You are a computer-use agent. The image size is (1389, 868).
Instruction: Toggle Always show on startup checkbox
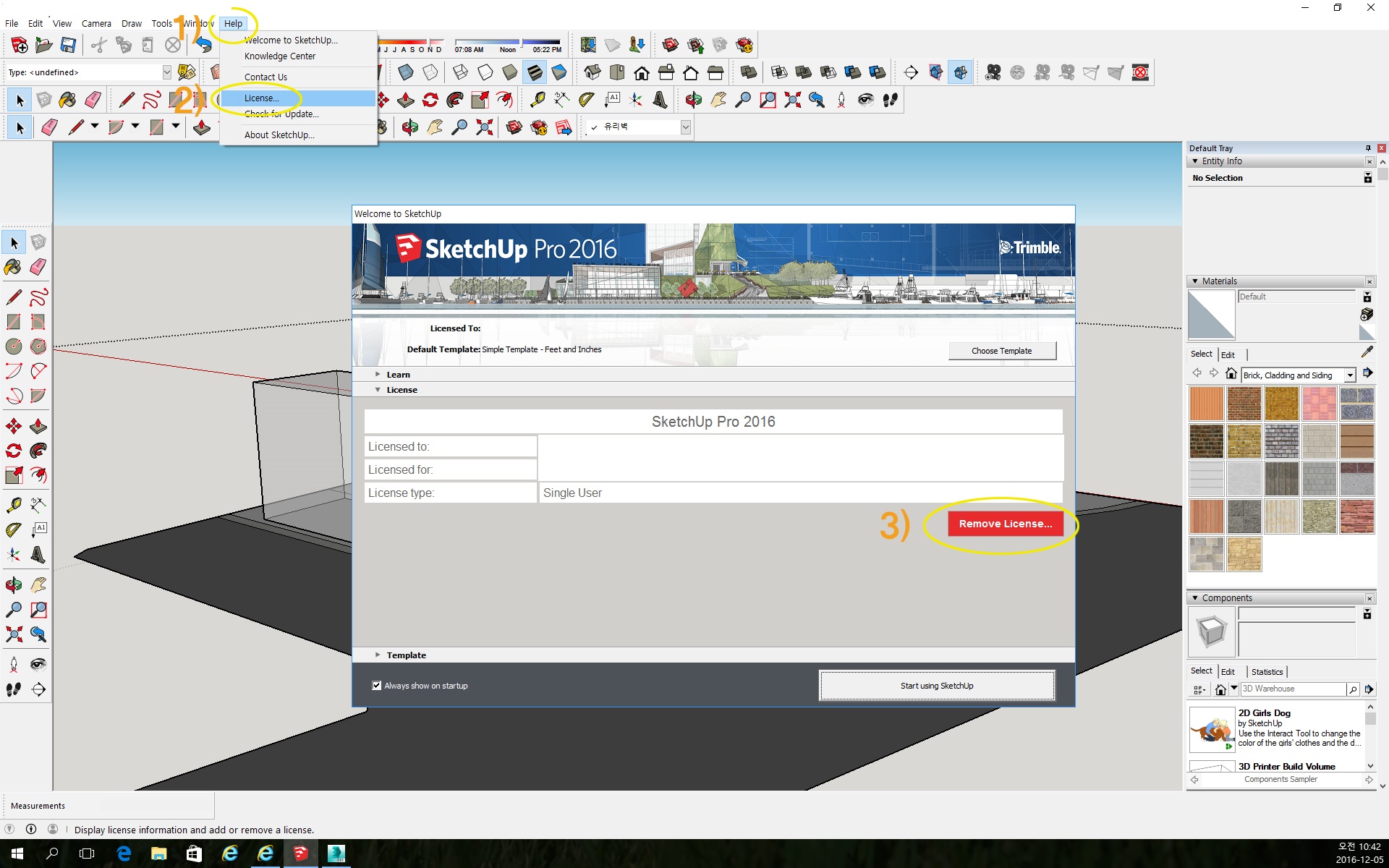(x=376, y=686)
